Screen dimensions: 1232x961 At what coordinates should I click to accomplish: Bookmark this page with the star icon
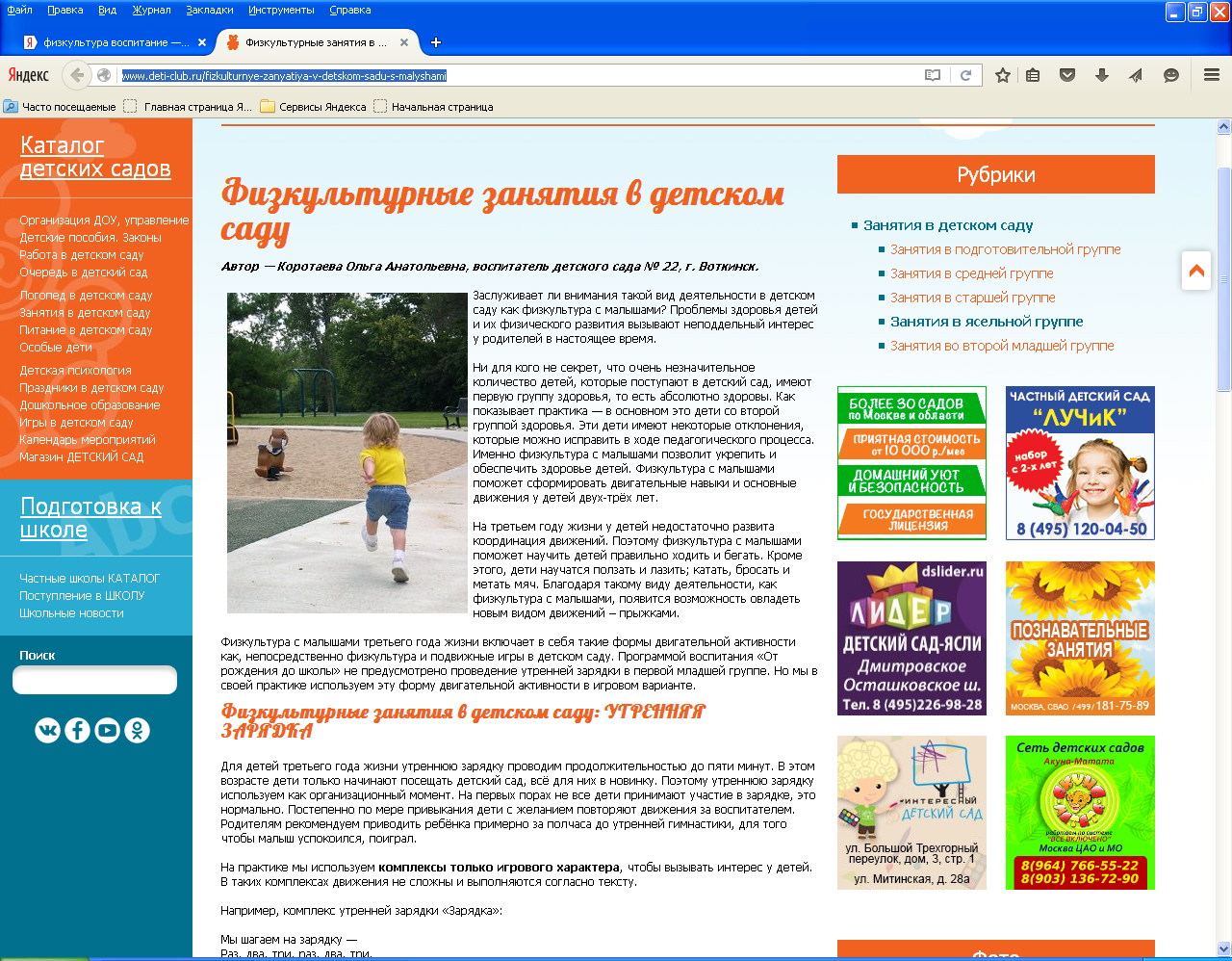(x=1002, y=75)
